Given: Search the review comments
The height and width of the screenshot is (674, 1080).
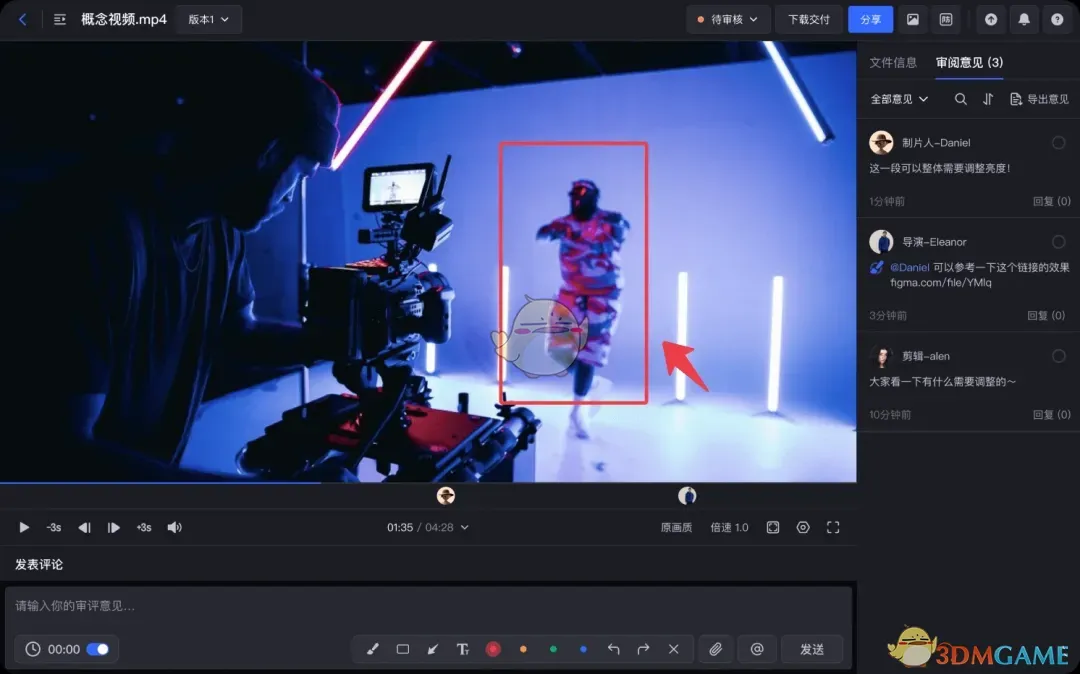Looking at the screenshot, I should click(x=961, y=99).
